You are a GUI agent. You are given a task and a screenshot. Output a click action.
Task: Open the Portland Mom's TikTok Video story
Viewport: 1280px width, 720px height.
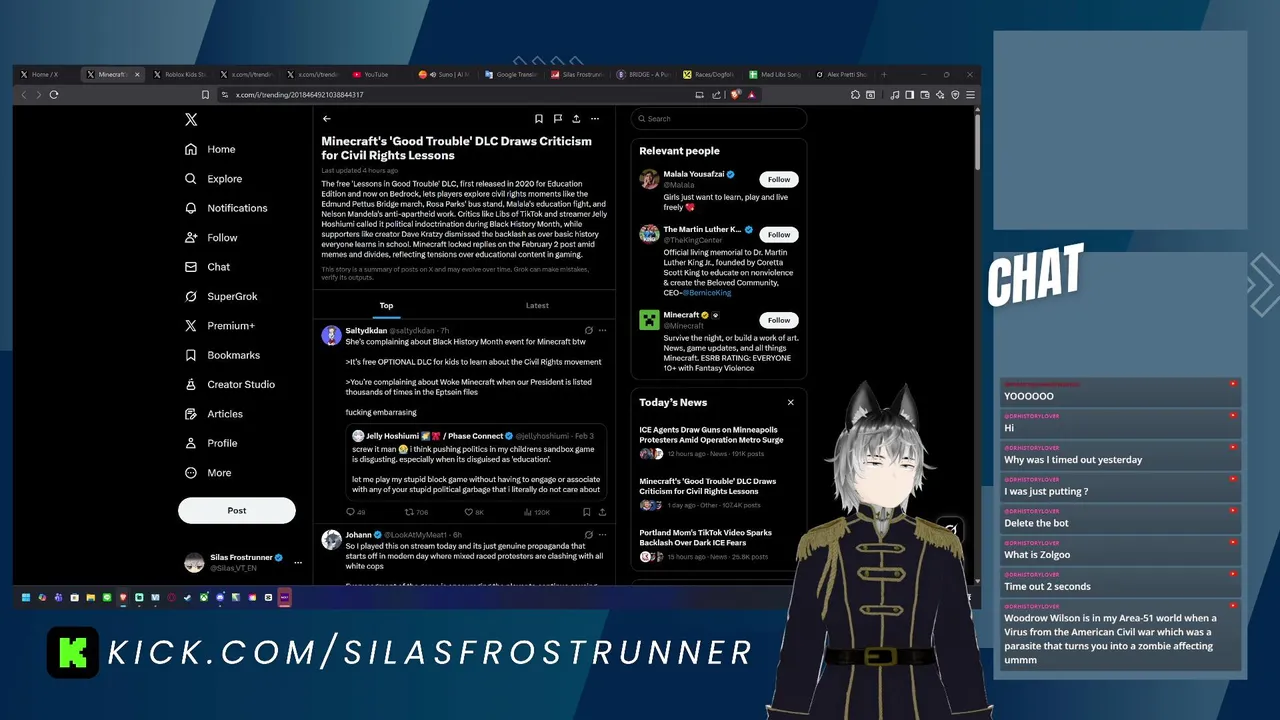(711, 544)
